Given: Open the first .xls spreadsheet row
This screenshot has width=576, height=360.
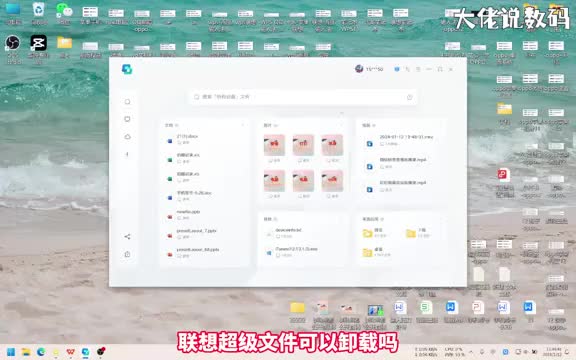Looking at the screenshot, I should [x=205, y=158].
